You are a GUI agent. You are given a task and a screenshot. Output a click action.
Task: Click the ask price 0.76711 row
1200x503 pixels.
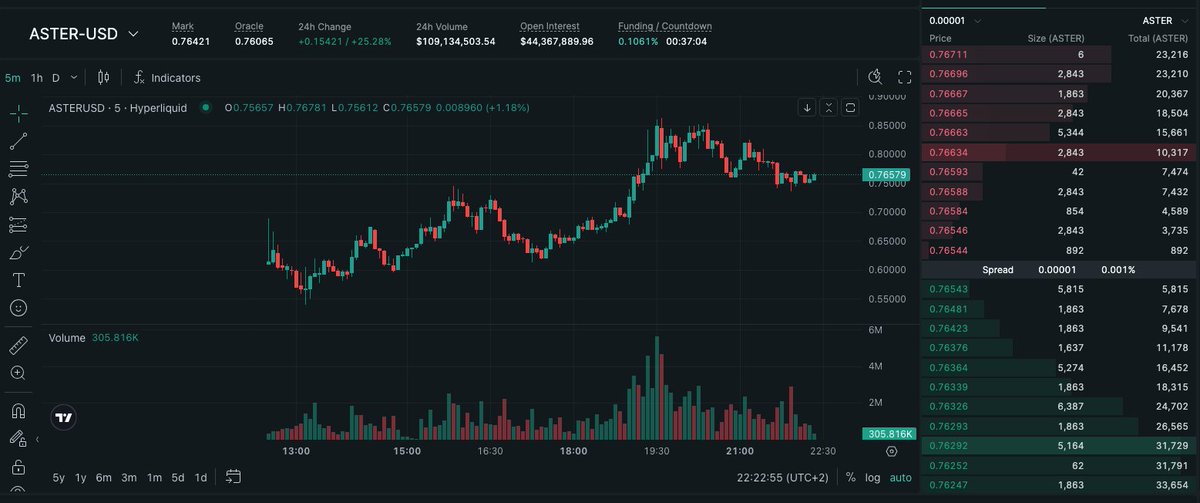1060,54
